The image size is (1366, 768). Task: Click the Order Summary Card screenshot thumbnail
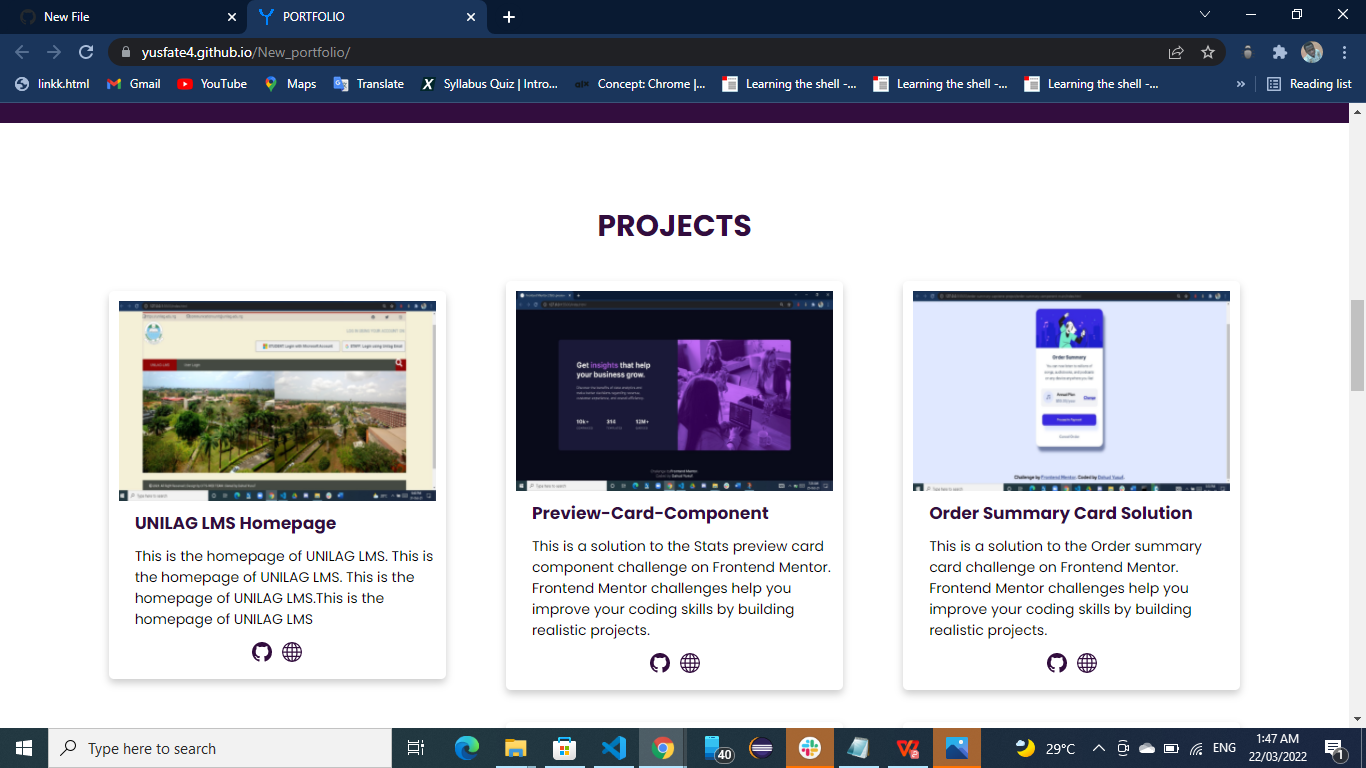pyautogui.click(x=1071, y=391)
